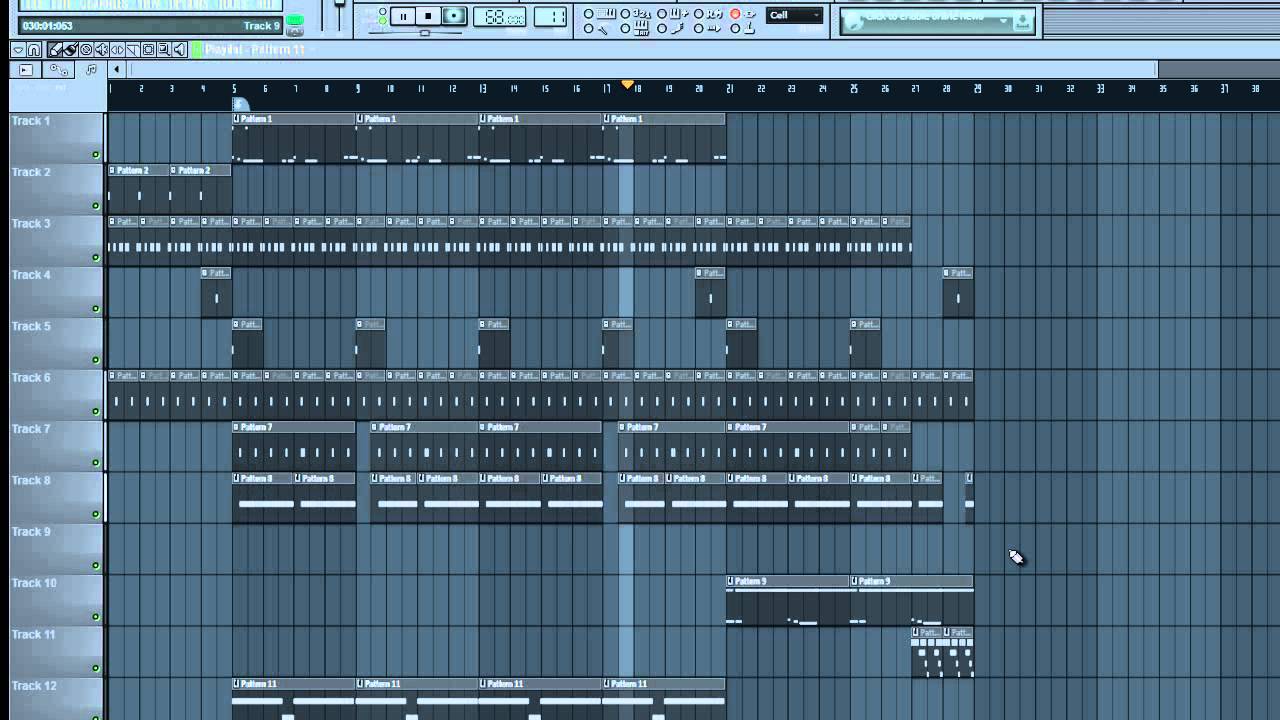Select the Mute speaker tool
The width and height of the screenshot is (1280, 720).
click(102, 50)
